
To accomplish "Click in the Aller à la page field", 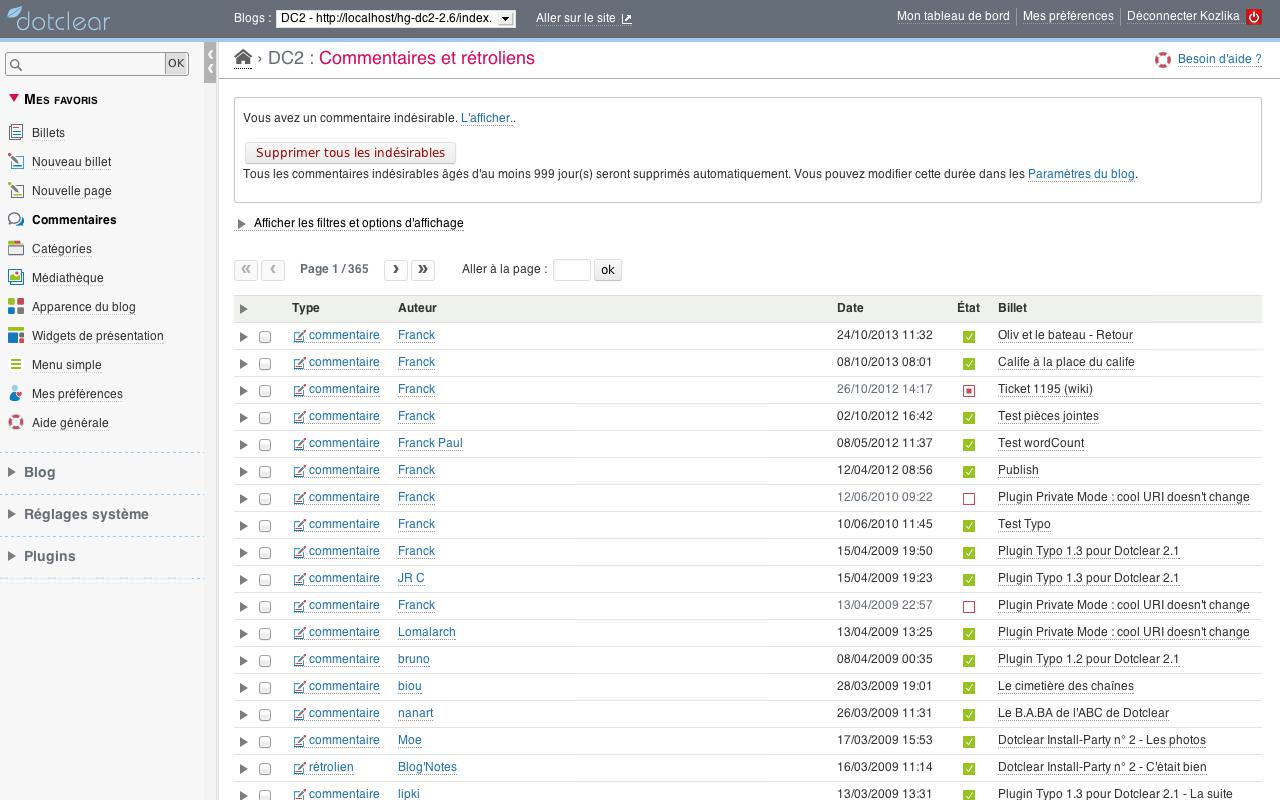I will point(571,270).
